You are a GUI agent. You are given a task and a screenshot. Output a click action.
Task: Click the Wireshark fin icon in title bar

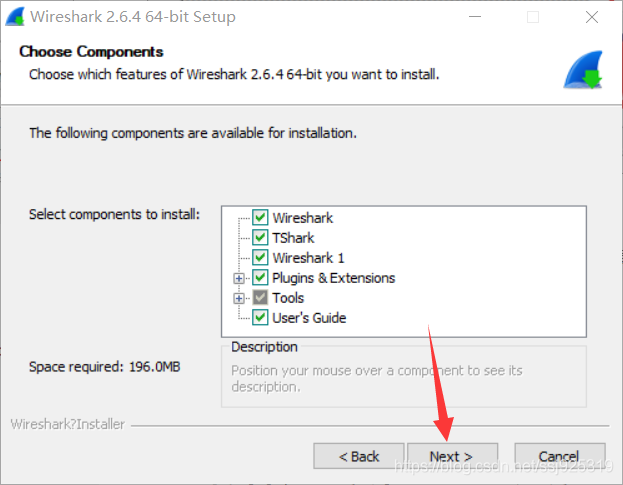click(15, 17)
